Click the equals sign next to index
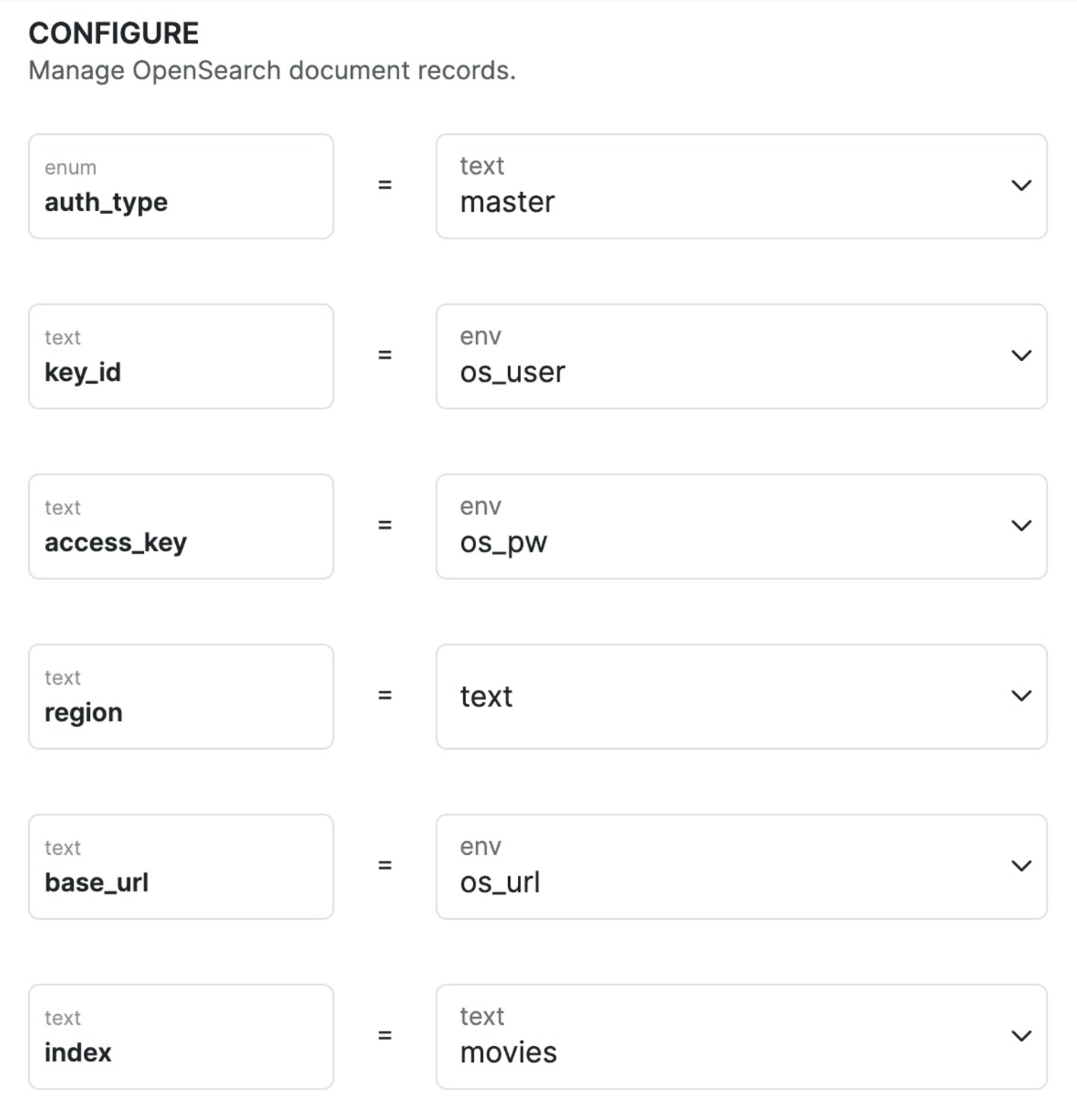The width and height of the screenshot is (1077, 1120). (x=385, y=1035)
